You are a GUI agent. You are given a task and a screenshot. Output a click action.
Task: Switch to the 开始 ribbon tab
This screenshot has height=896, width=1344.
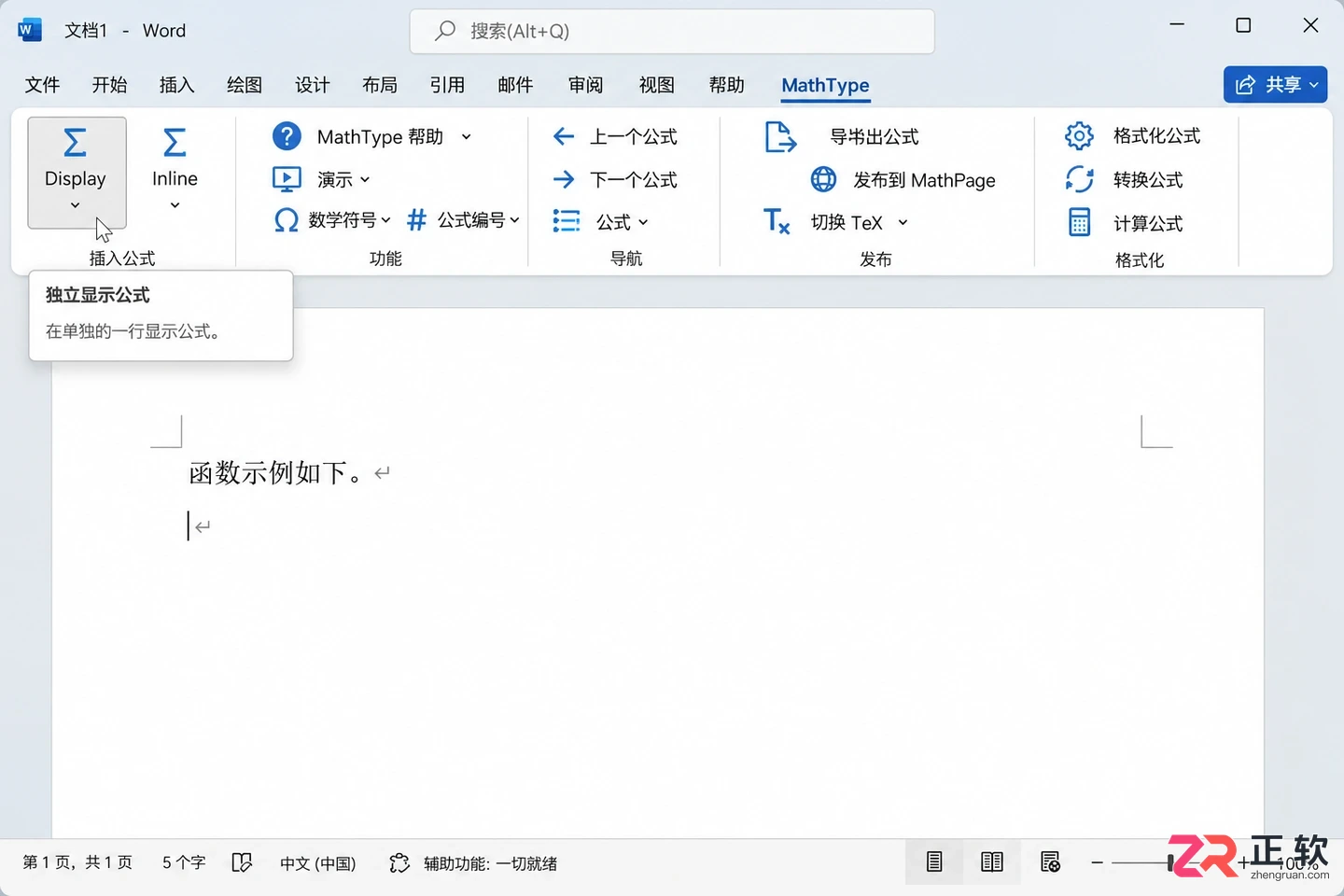click(x=109, y=85)
